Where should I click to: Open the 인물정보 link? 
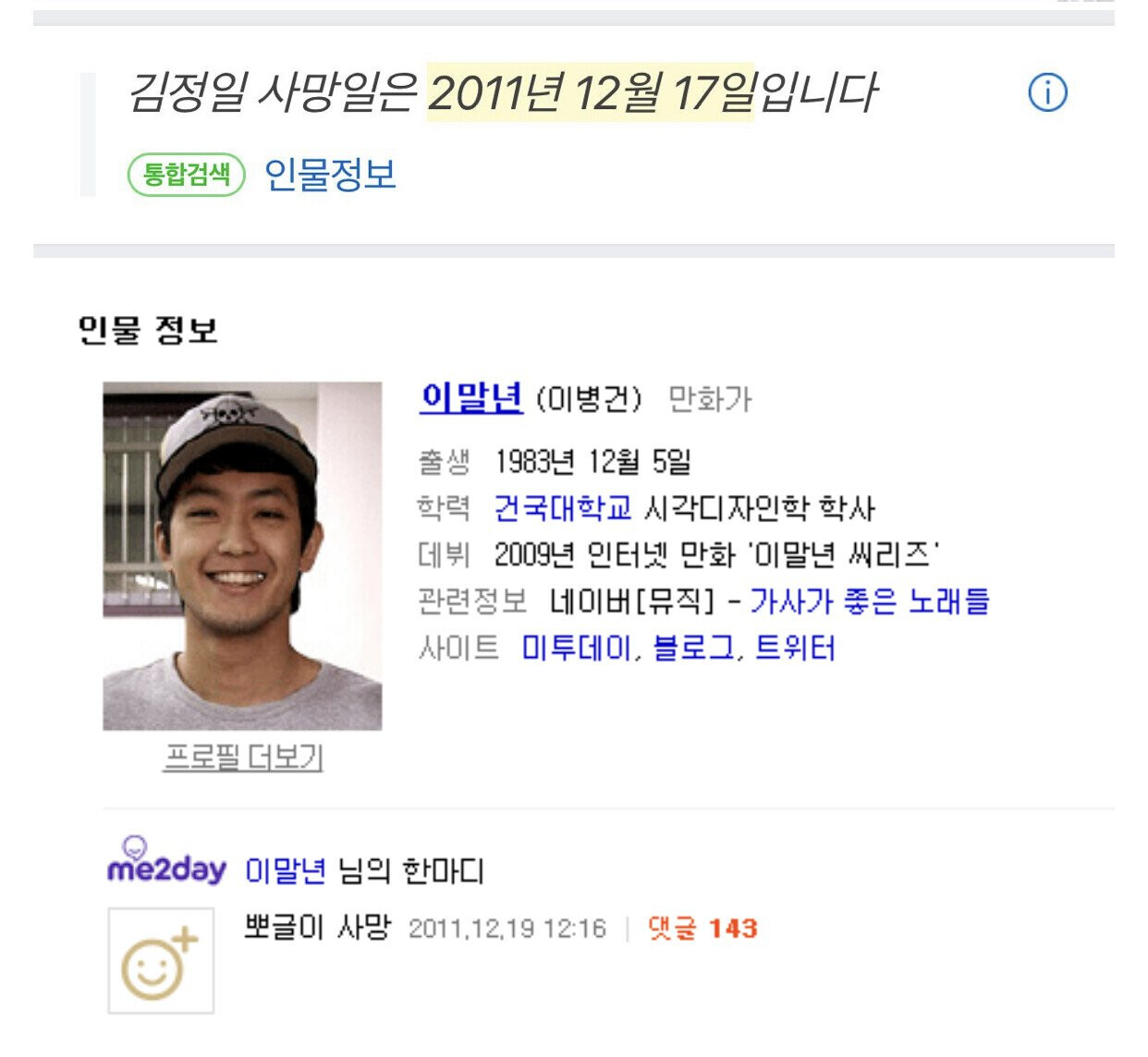pyautogui.click(x=330, y=174)
